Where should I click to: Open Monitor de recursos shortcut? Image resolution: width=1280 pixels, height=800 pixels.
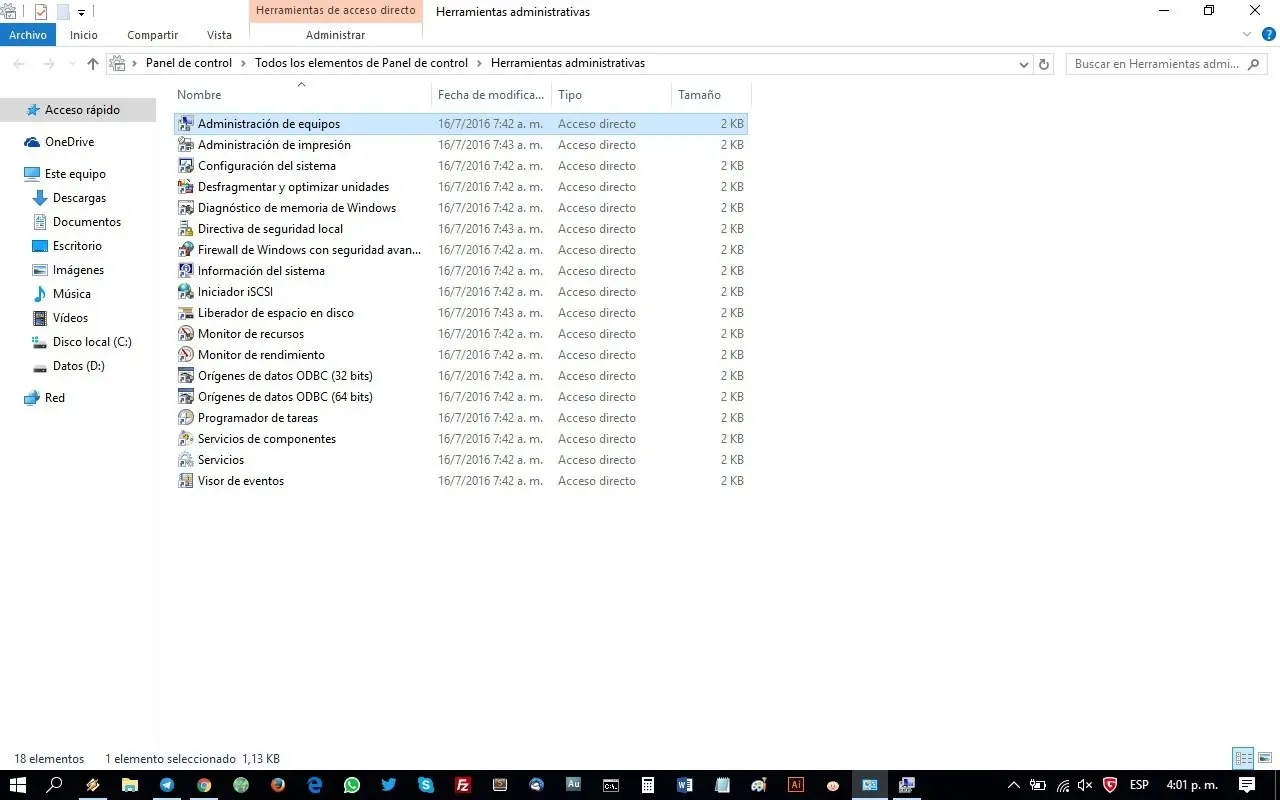click(x=251, y=333)
